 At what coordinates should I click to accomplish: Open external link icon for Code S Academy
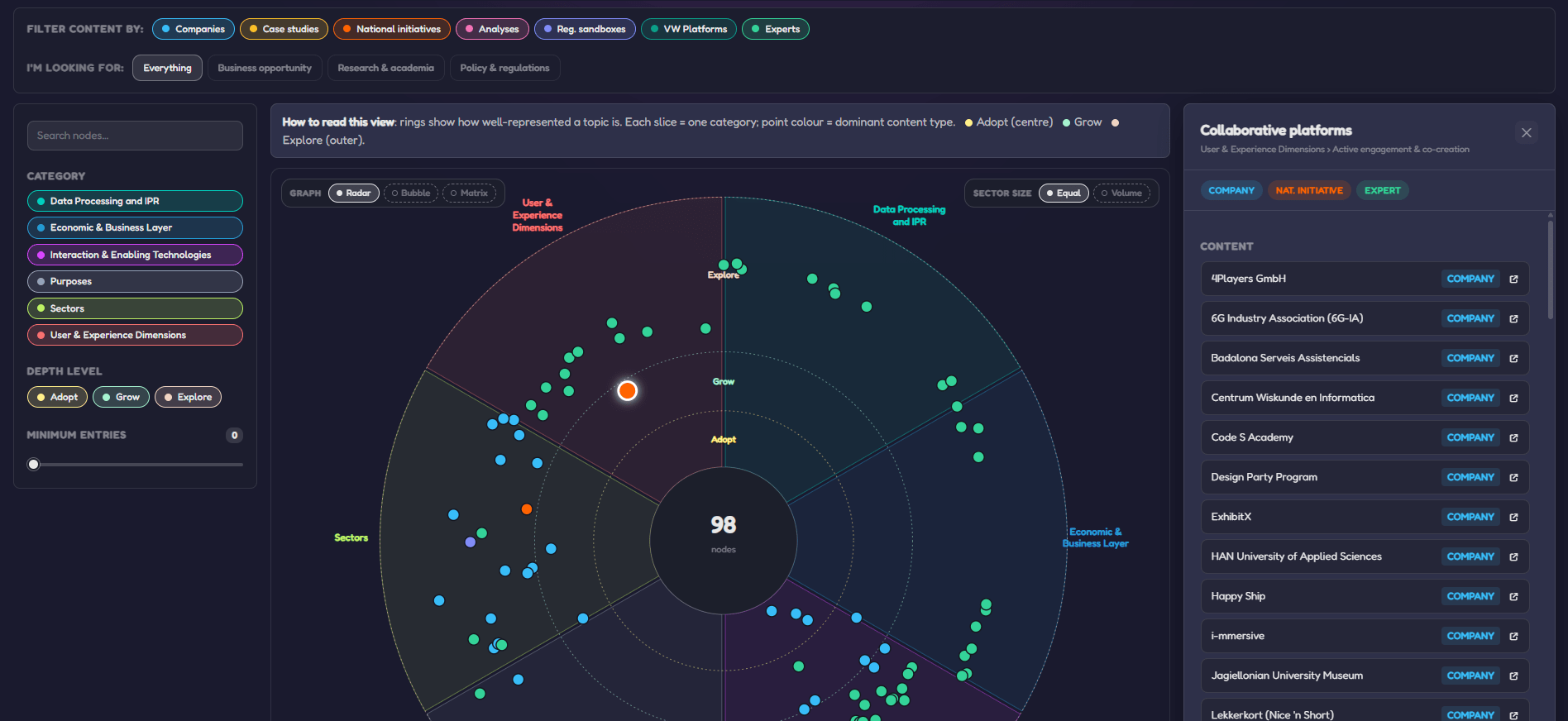tap(1513, 438)
